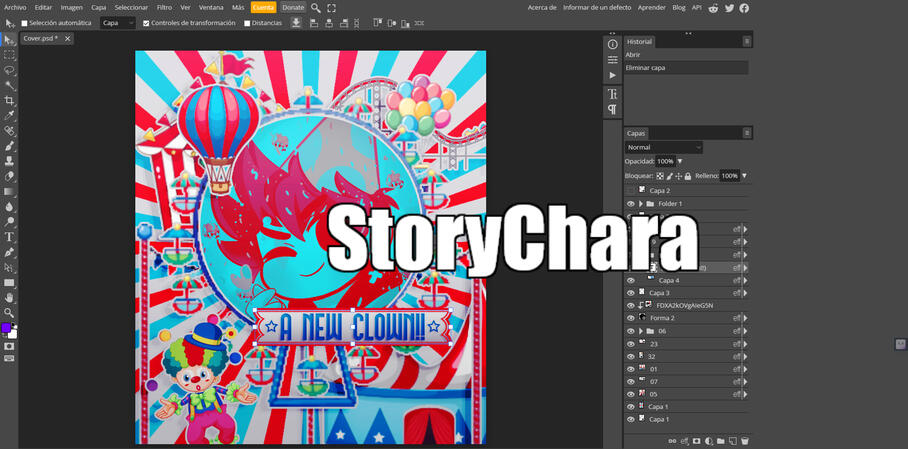The width and height of the screenshot is (908, 449).
Task: Click the purple foreground color swatch
Action: (x=6, y=328)
